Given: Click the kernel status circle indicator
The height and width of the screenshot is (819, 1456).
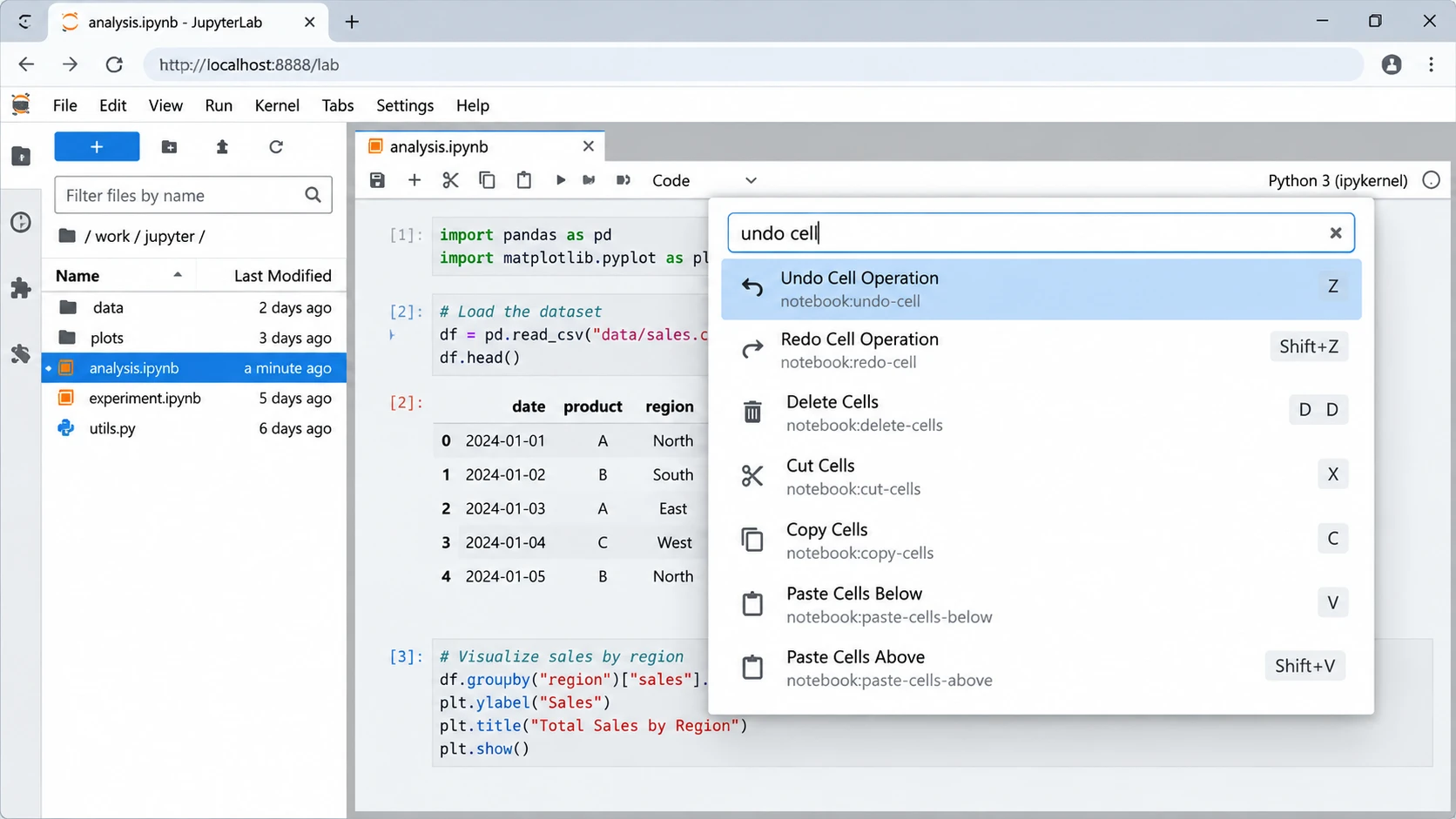Looking at the screenshot, I should (1432, 180).
